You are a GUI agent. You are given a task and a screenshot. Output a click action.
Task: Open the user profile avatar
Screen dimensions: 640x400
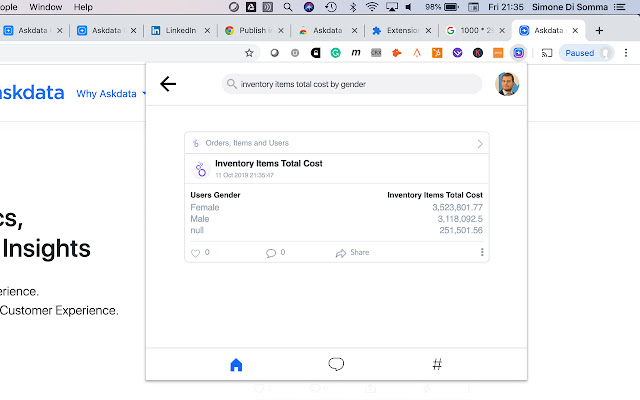coord(507,84)
